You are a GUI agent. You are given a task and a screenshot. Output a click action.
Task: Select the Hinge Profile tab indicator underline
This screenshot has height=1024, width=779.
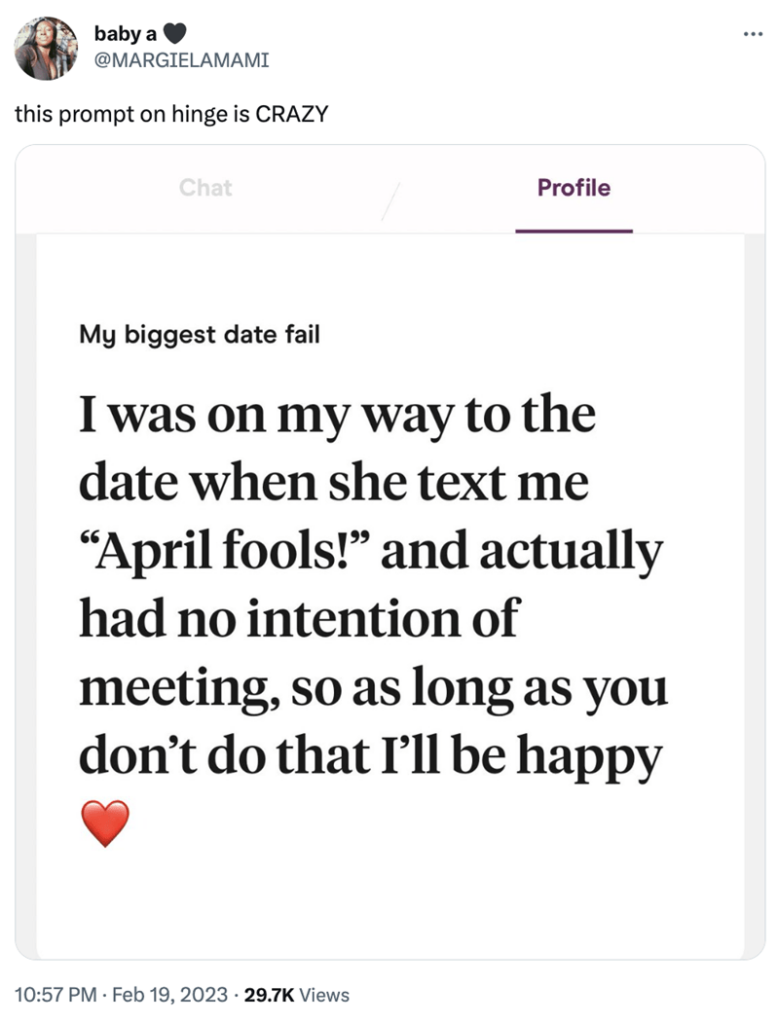pyautogui.click(x=573, y=228)
